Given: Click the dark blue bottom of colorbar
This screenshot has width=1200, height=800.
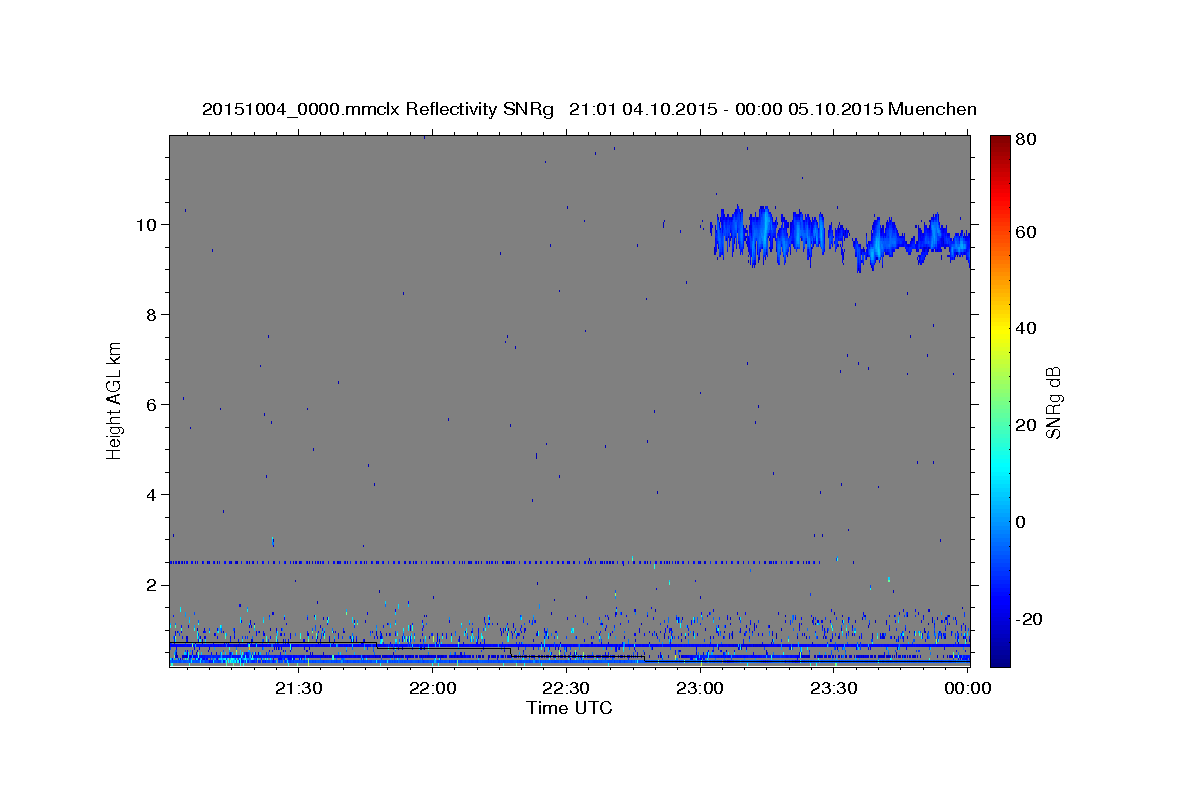Looking at the screenshot, I should click(1000, 655).
